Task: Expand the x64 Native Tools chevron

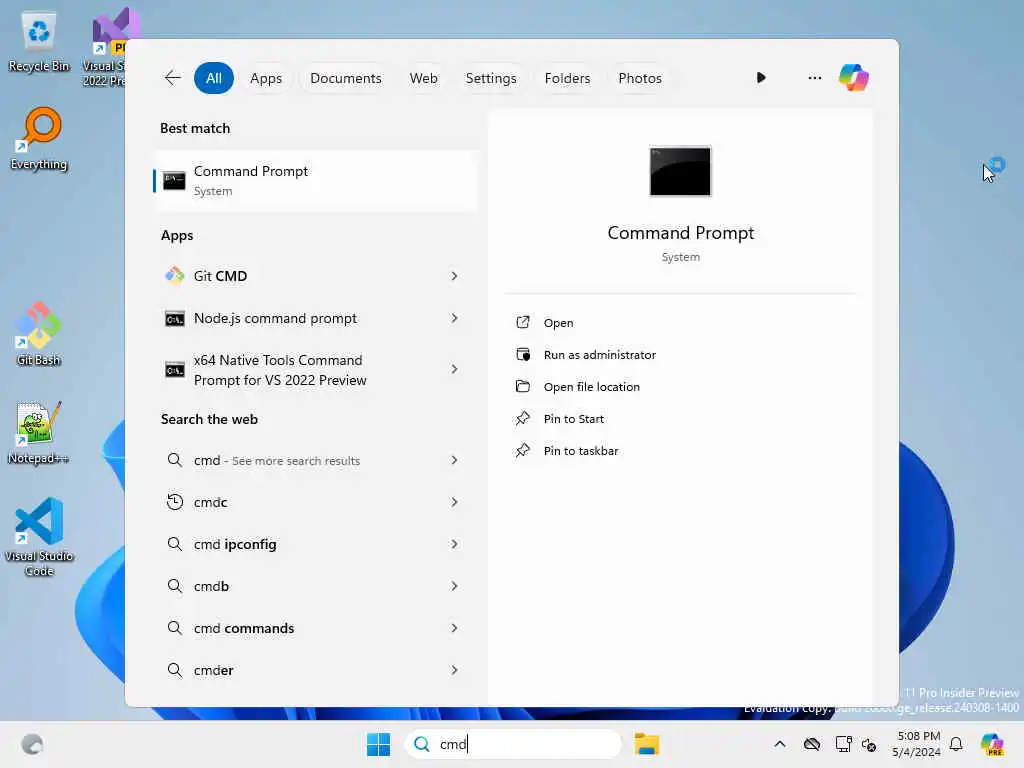Action: (x=455, y=370)
